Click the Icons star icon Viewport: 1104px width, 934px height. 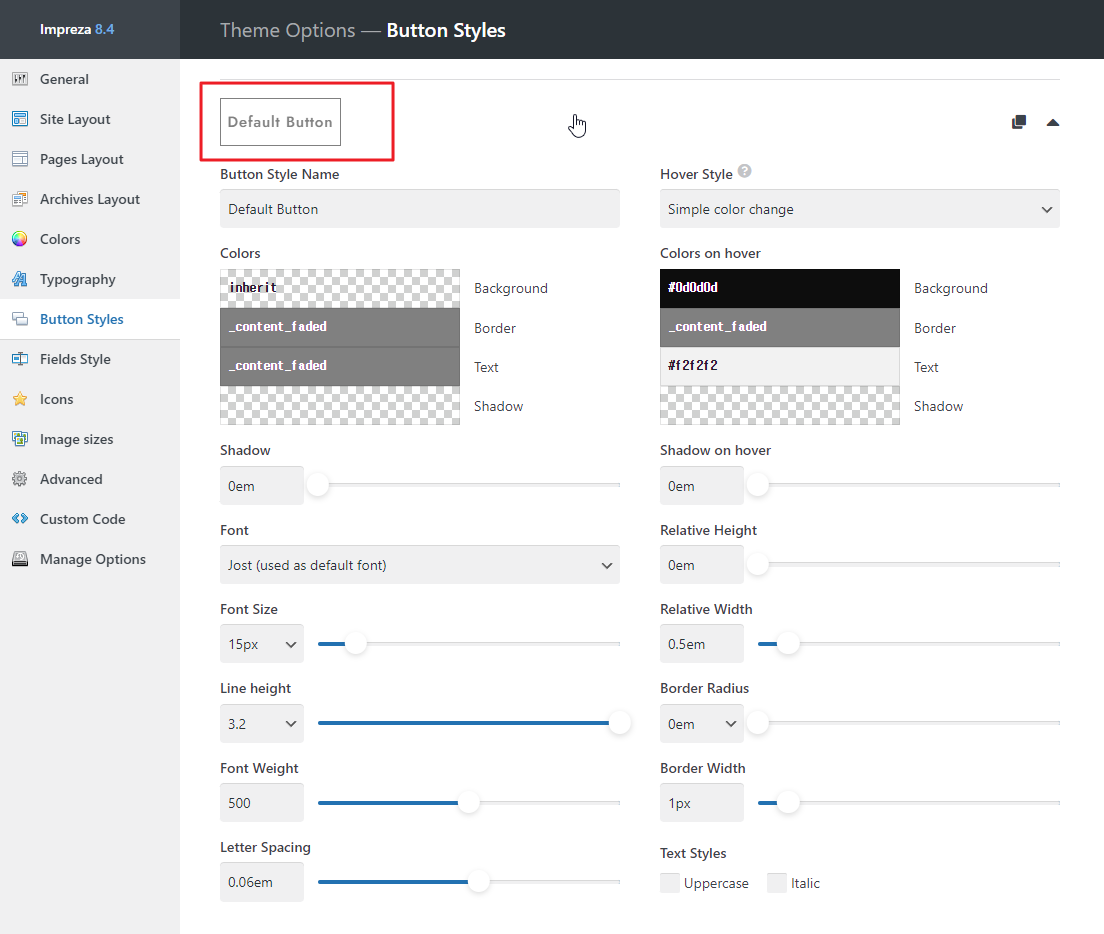pyautogui.click(x=20, y=399)
